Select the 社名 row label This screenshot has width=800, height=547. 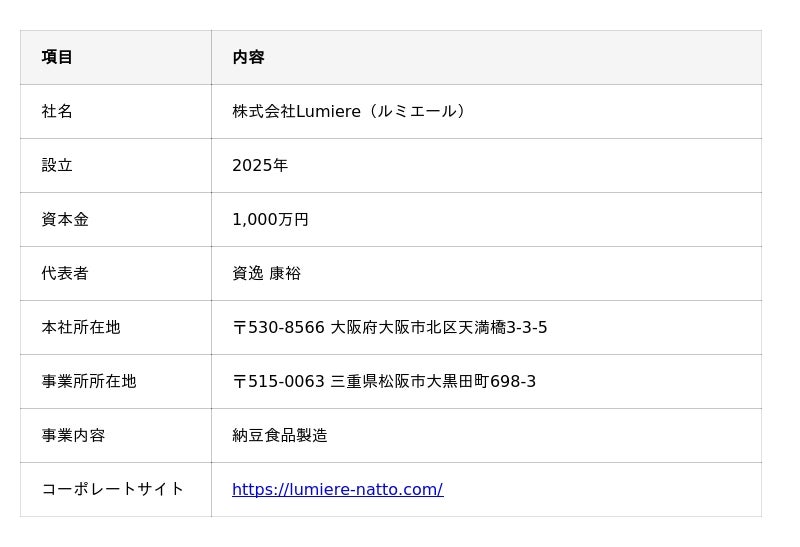click(x=57, y=111)
